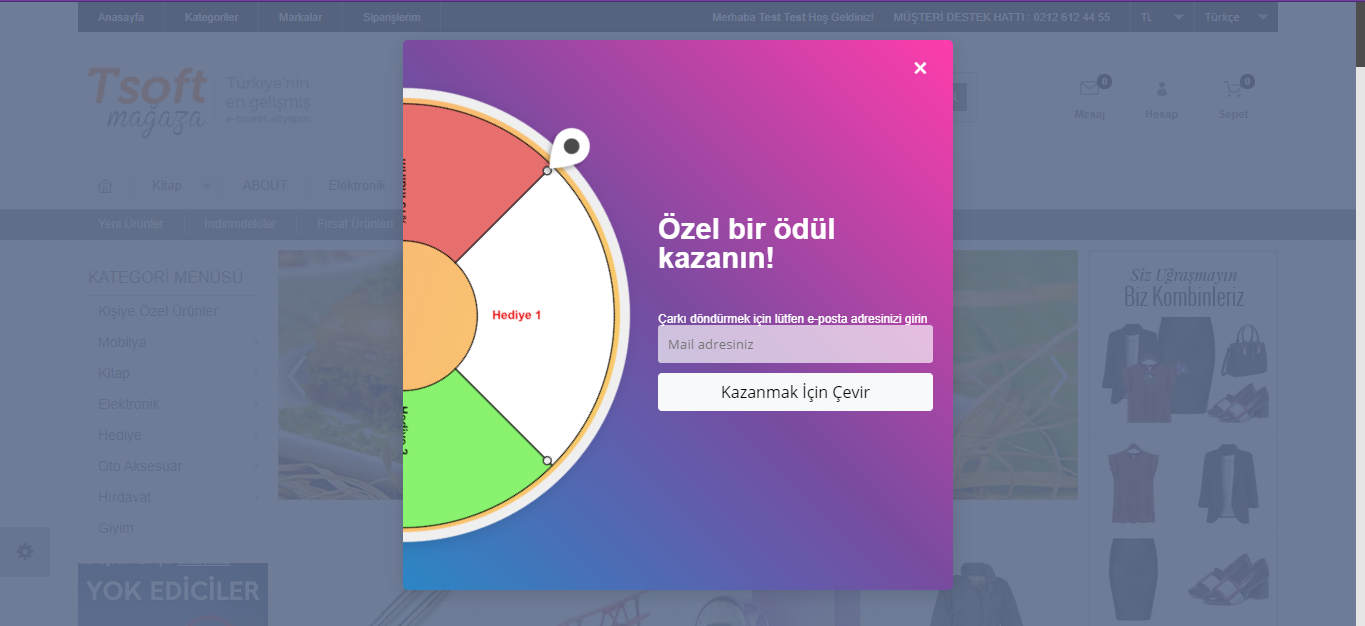Expand the Oto Aksesuar category arrow
The width and height of the screenshot is (1365, 626).
click(256, 466)
